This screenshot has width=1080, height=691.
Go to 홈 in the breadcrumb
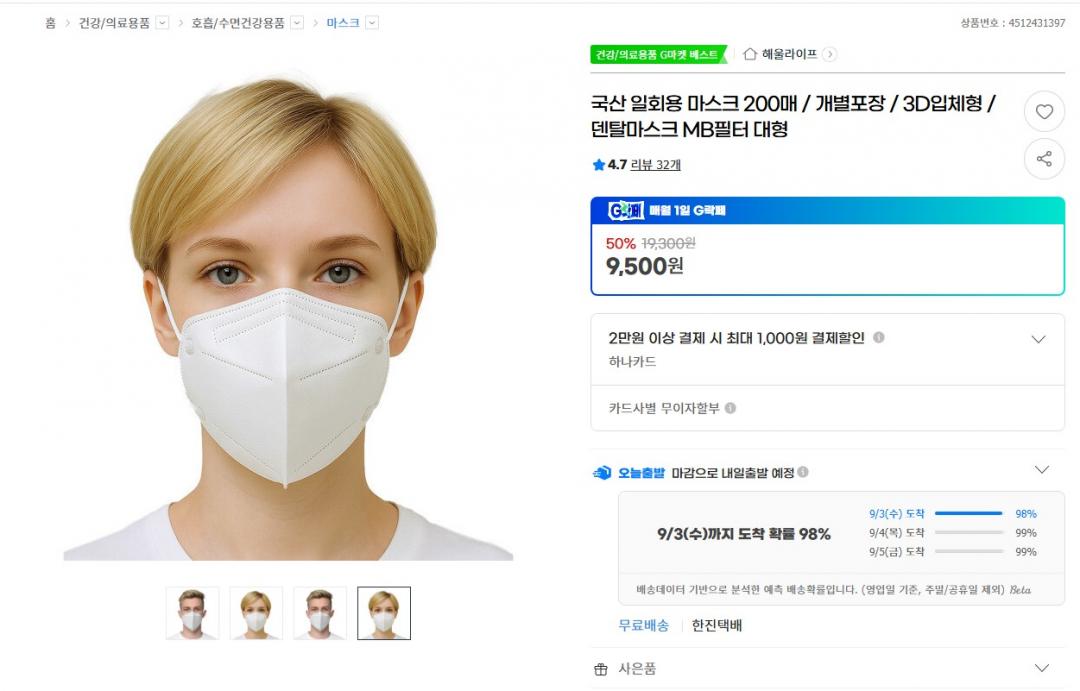[x=50, y=23]
